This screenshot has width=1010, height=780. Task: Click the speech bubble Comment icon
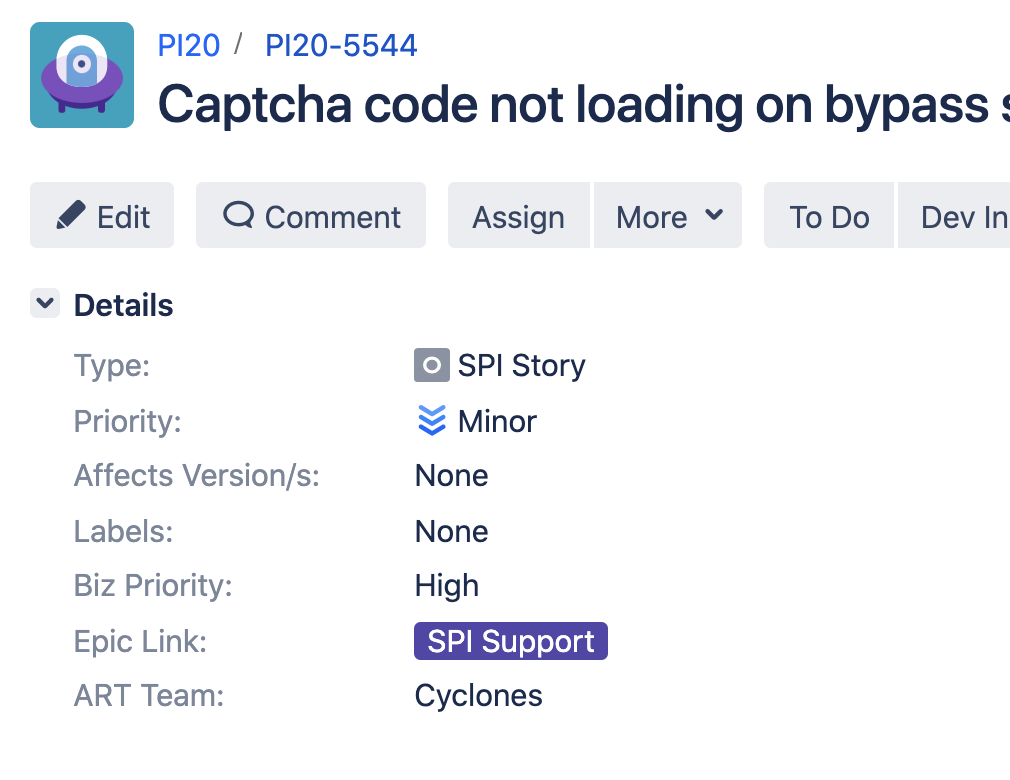[x=239, y=214]
